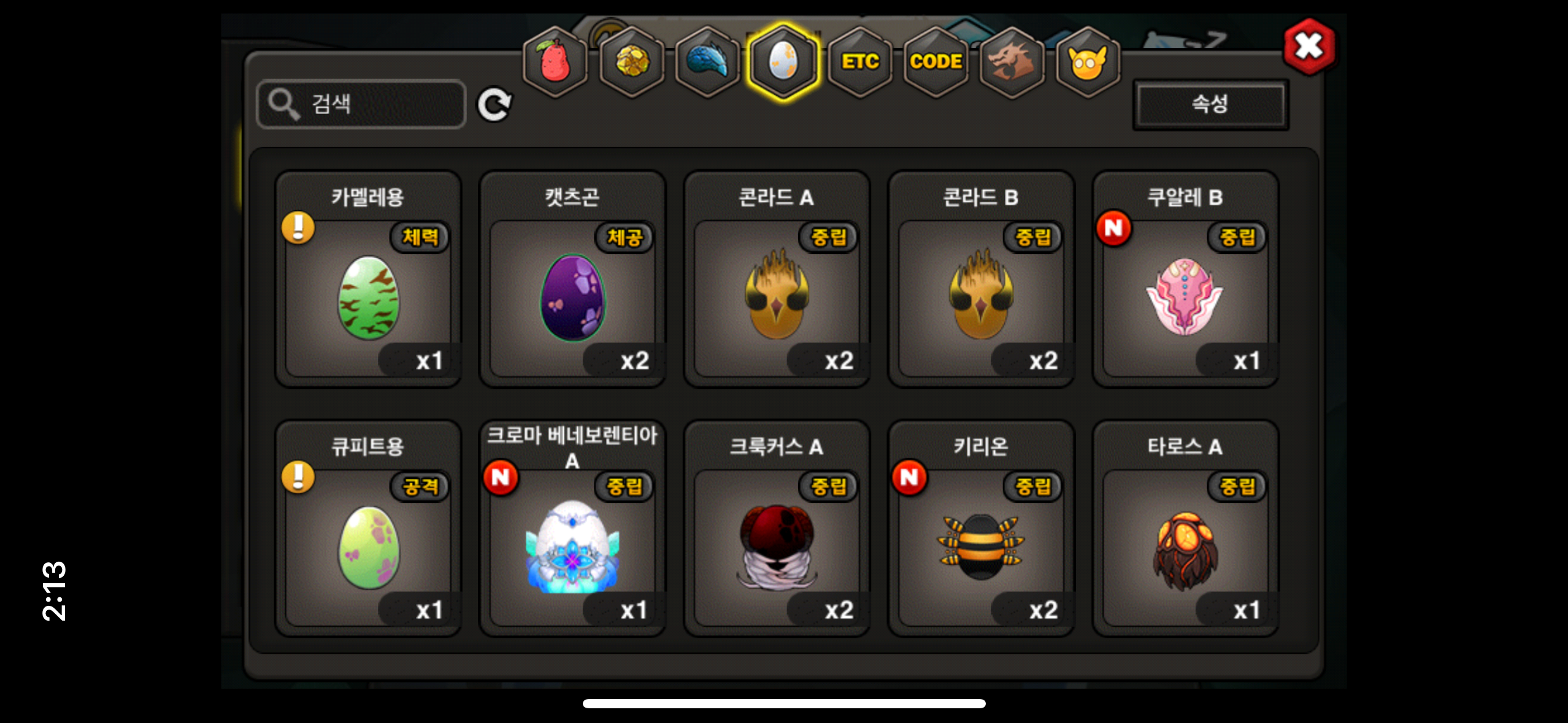Open the blue dragon scale category tab
This screenshot has height=723, width=1568.
click(708, 62)
